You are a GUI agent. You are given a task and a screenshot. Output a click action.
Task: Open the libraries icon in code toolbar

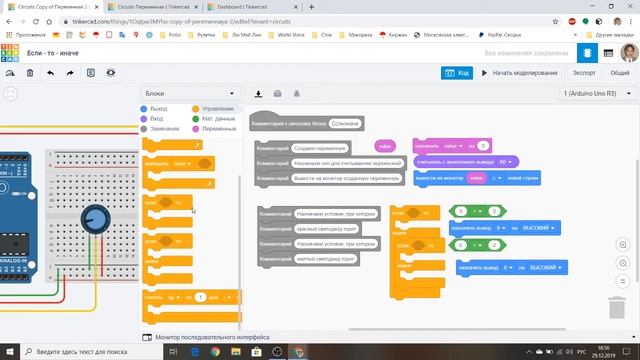coord(278,94)
